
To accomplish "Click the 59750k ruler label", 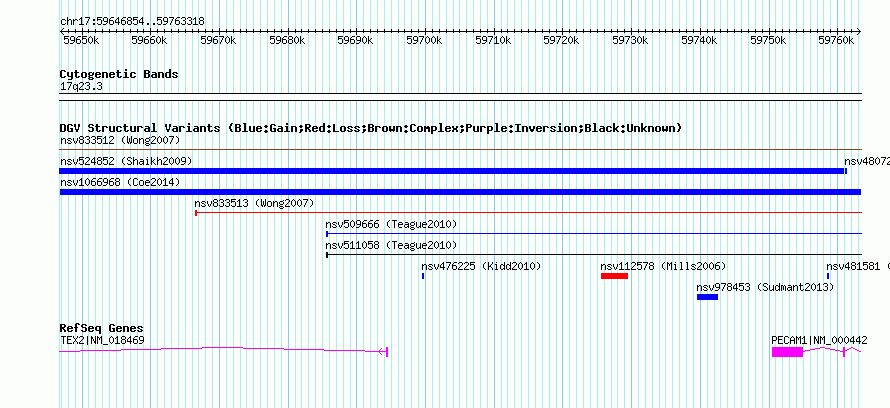I will pos(769,40).
